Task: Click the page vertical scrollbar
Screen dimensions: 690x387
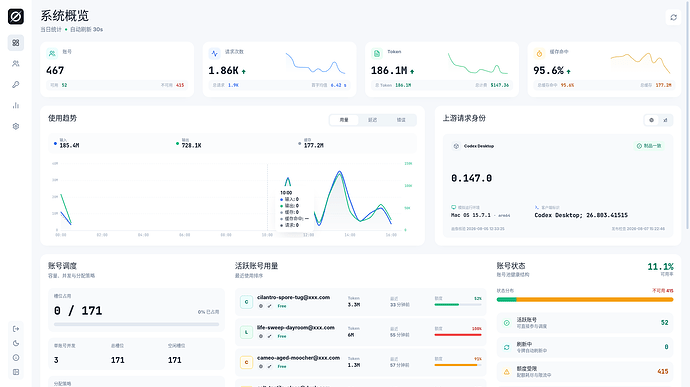Action: pyautogui.click(x=688, y=114)
